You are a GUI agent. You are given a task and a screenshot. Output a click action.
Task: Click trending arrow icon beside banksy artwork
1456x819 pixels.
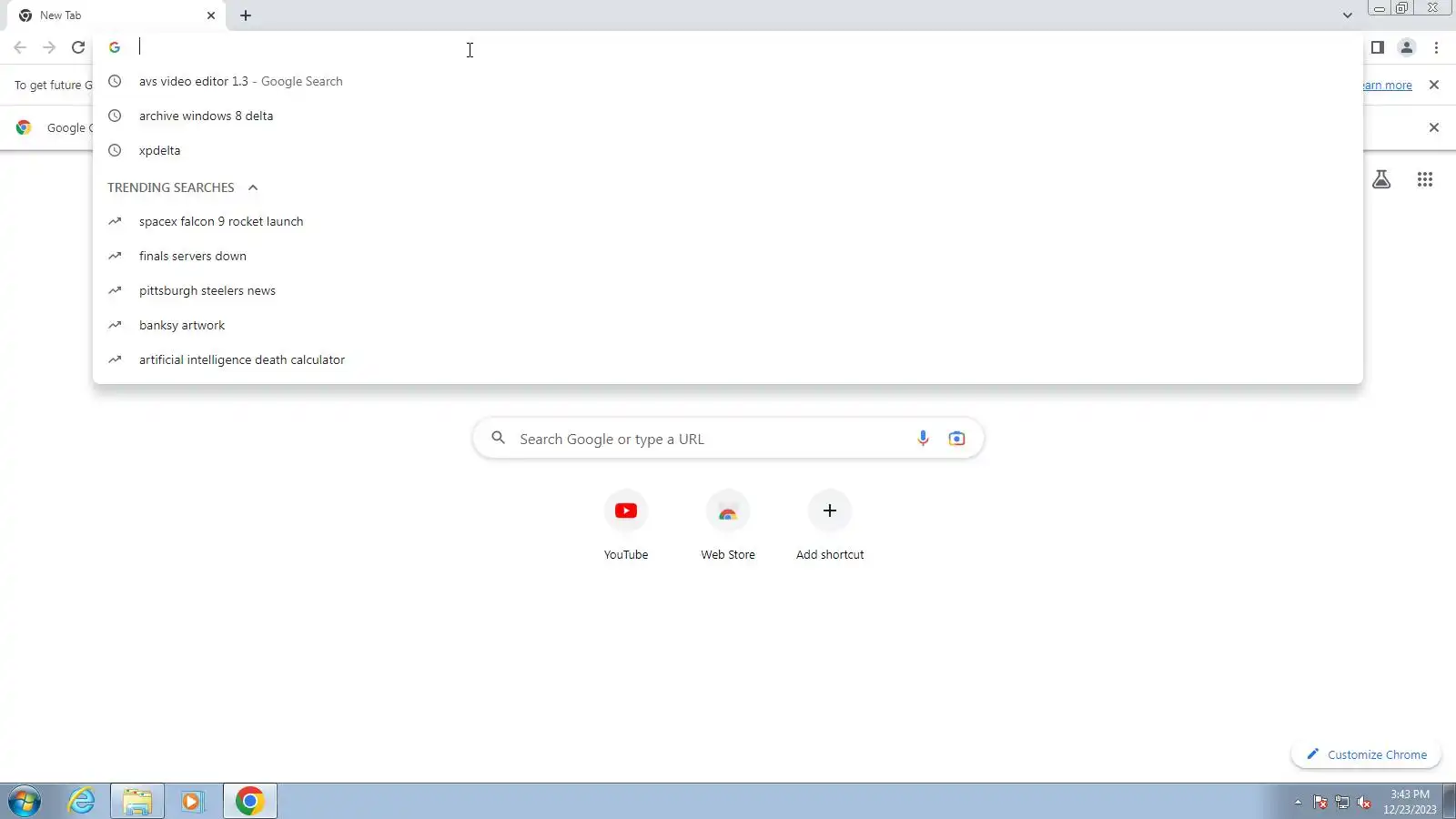tap(115, 325)
